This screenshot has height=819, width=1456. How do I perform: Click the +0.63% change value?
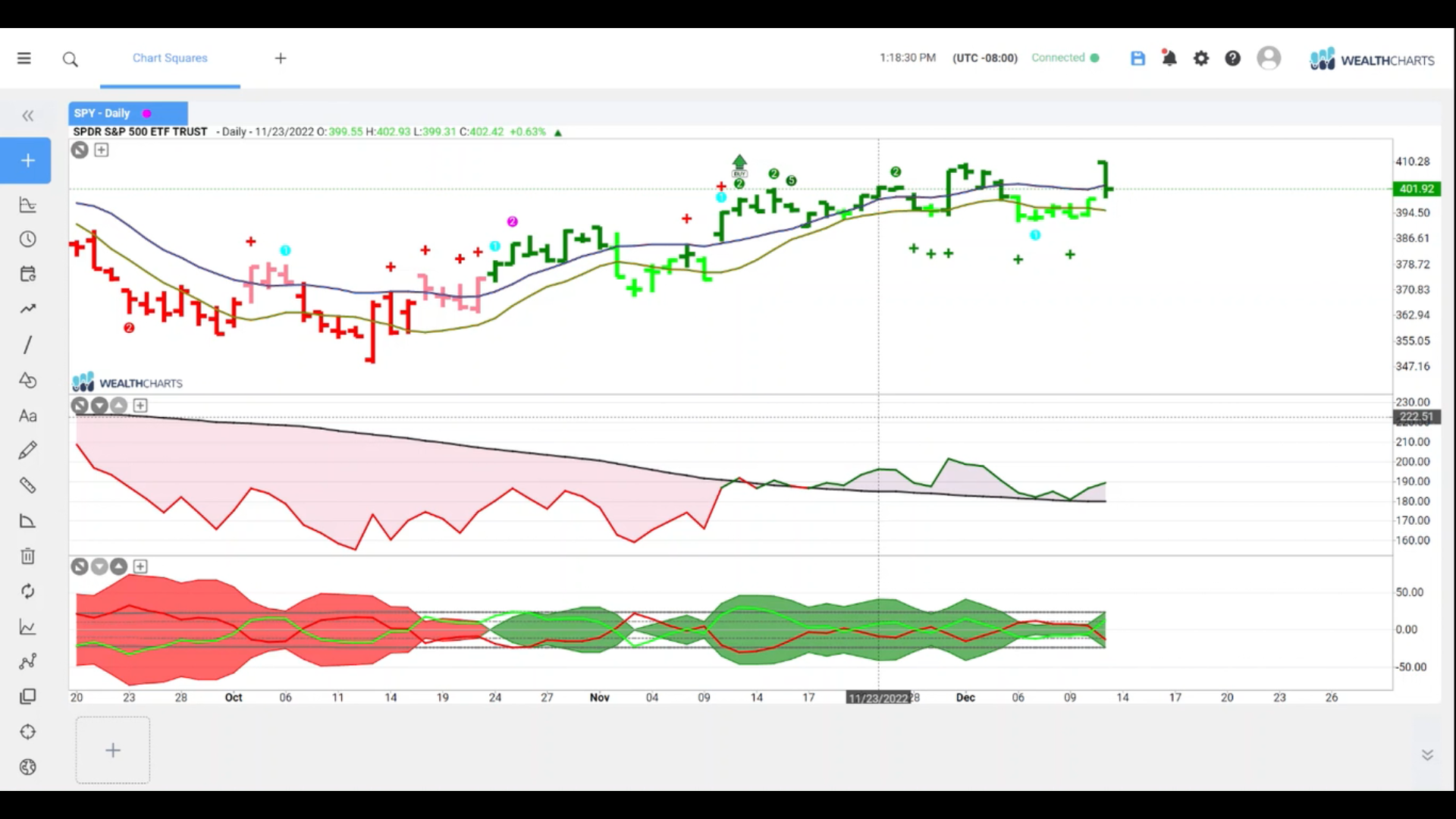pos(528,132)
